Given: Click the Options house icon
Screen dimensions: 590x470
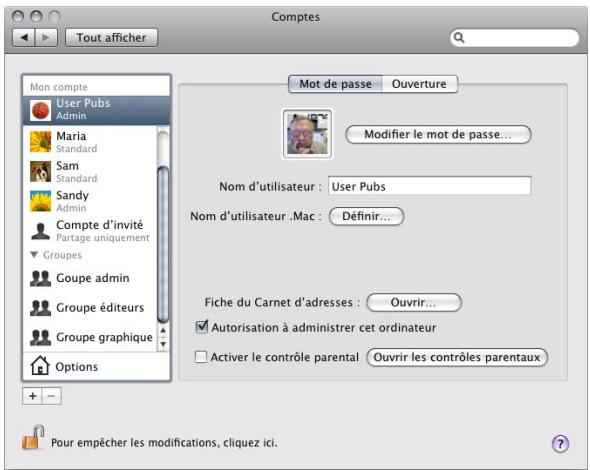Looking at the screenshot, I should (40, 366).
